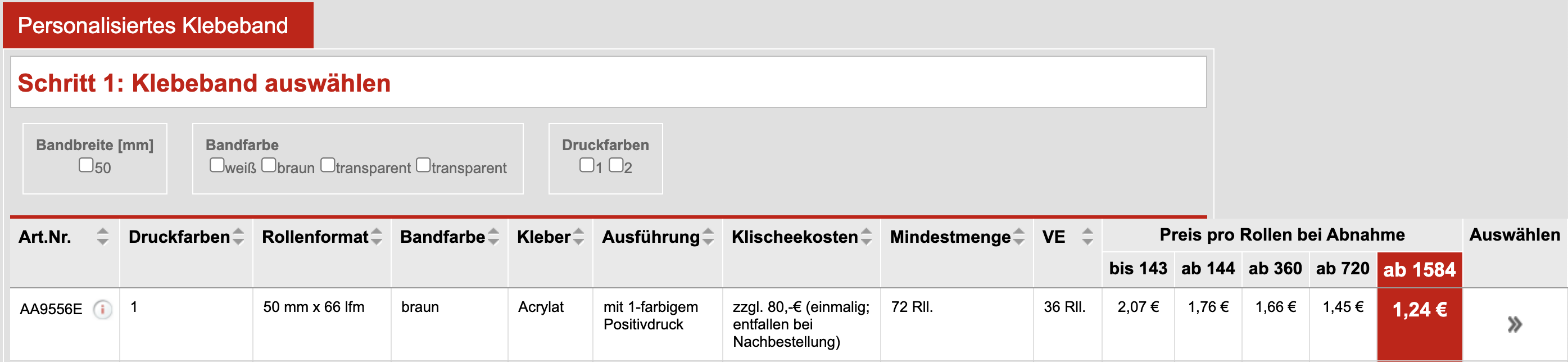Open the Personalisiertes Klebeband tab

[x=153, y=25]
